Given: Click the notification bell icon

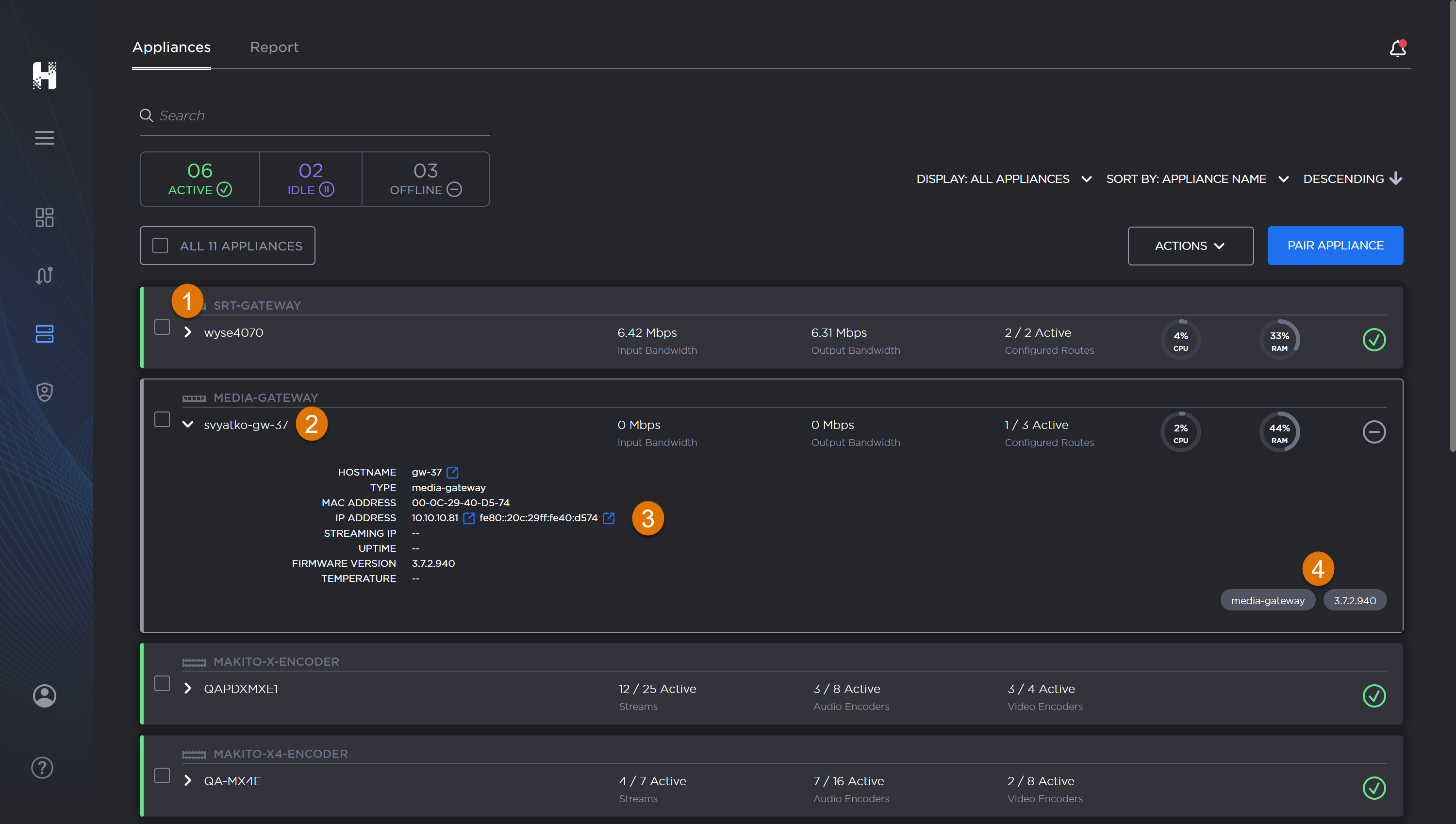Looking at the screenshot, I should (1397, 49).
